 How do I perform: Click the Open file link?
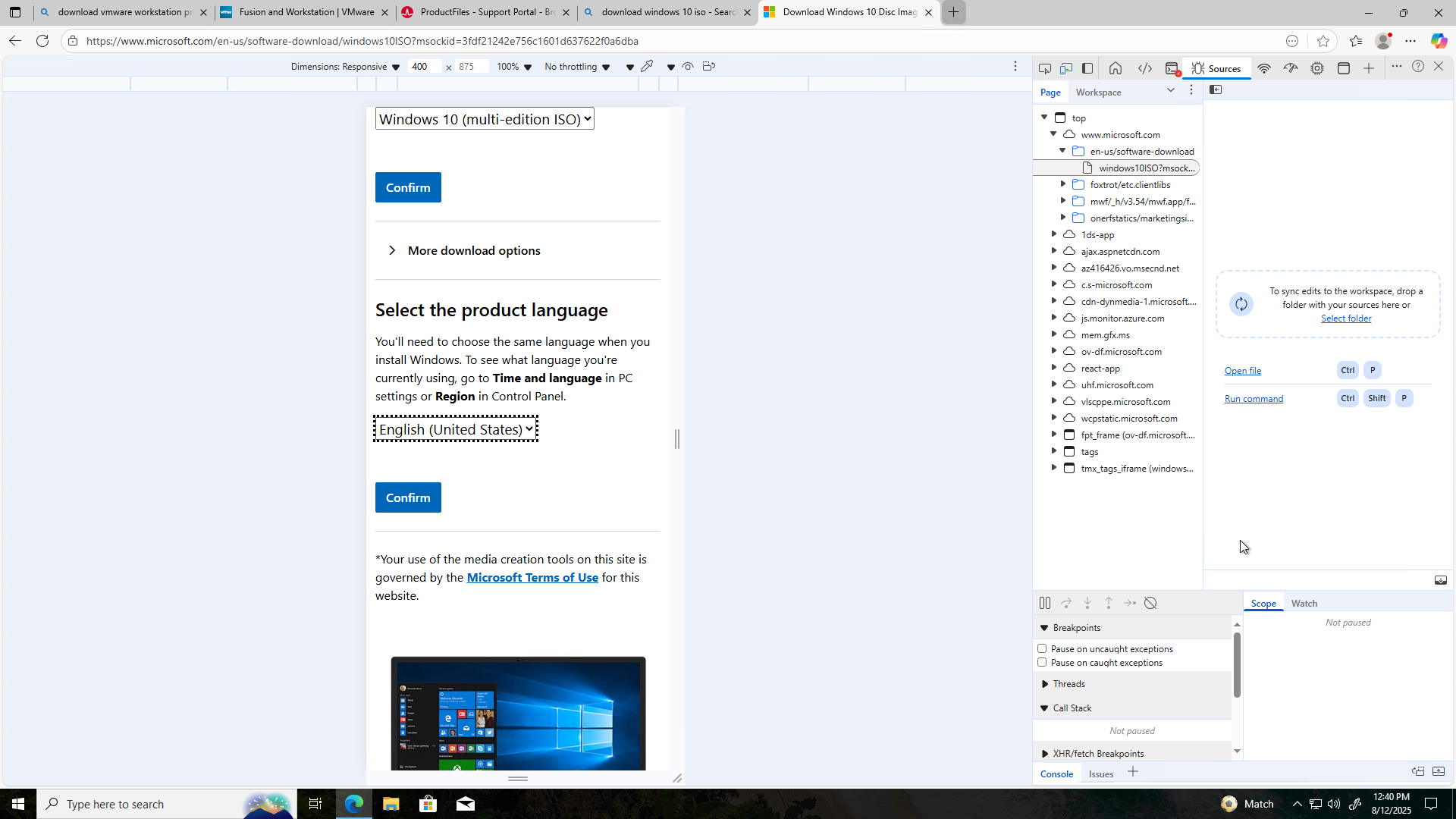[1243, 371]
